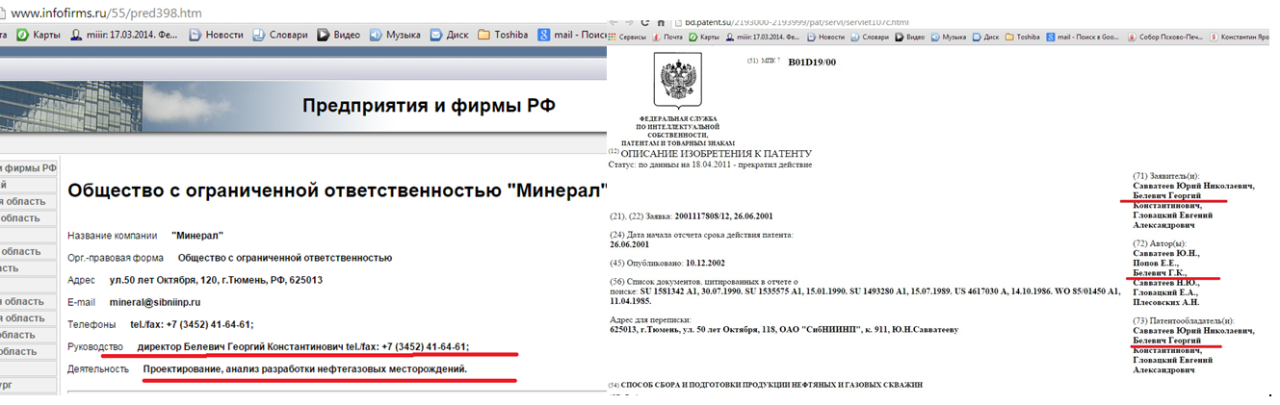Open the mail - Поиск bookmark in left browser
The image size is (1280, 405).
[573, 34]
